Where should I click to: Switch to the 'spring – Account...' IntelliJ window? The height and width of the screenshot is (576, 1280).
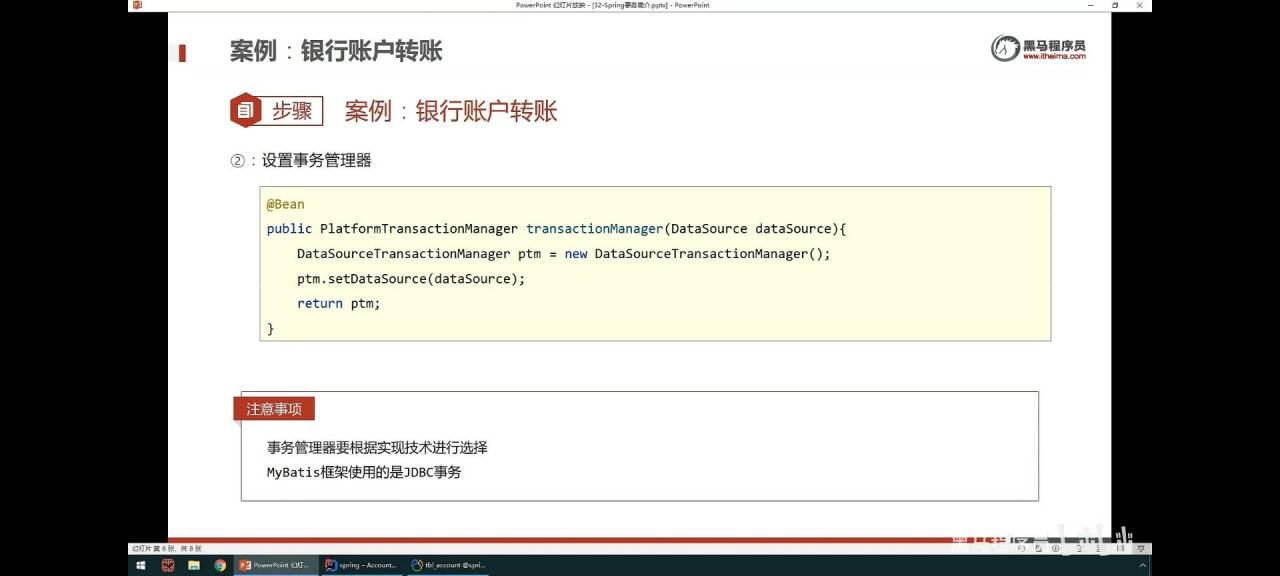pos(362,565)
